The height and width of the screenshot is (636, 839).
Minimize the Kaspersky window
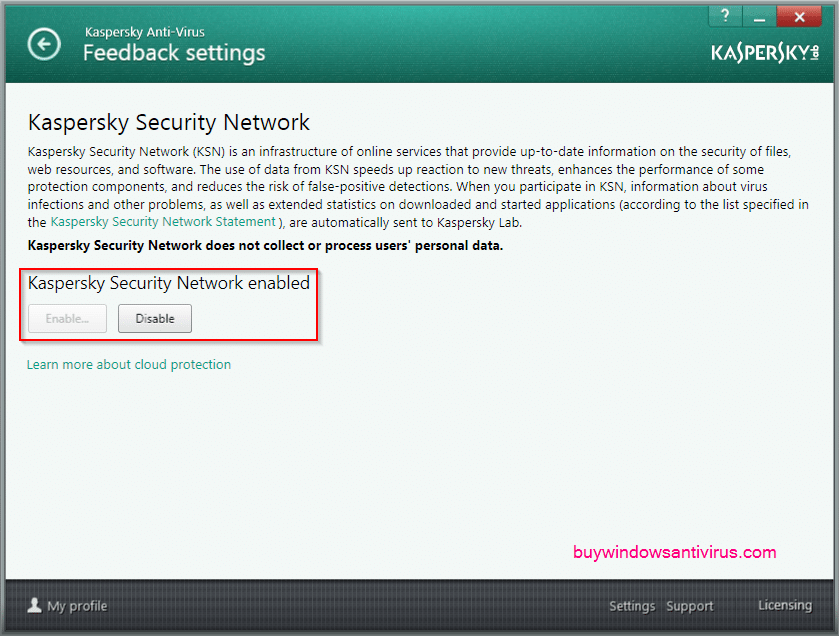tap(759, 16)
